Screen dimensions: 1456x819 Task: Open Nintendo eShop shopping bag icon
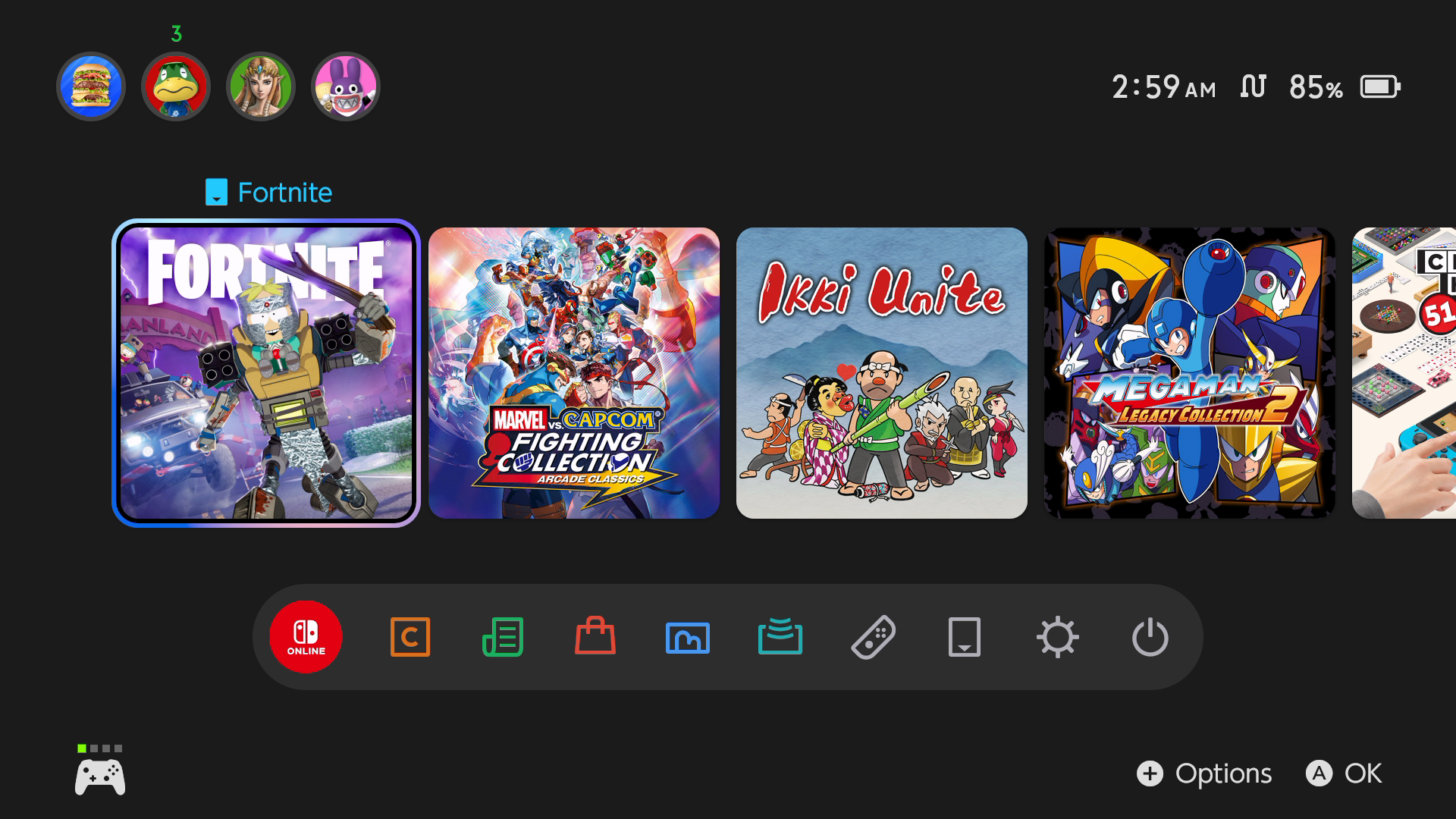[595, 635]
